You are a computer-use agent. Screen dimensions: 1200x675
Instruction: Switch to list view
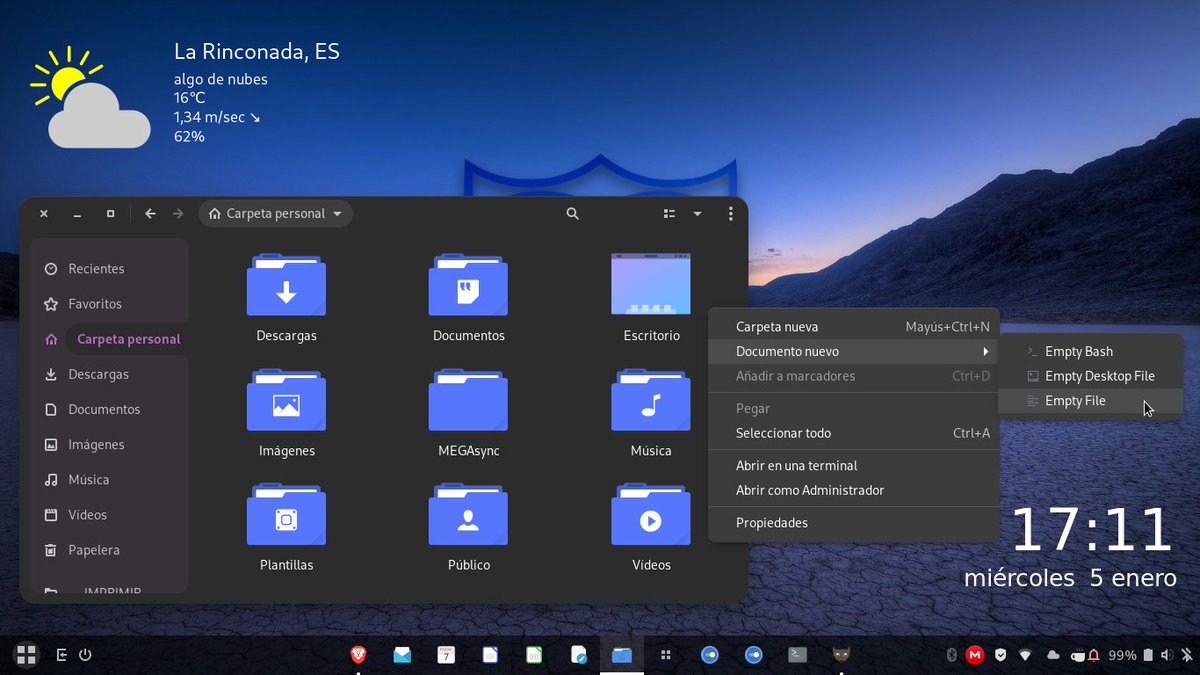tap(668, 213)
